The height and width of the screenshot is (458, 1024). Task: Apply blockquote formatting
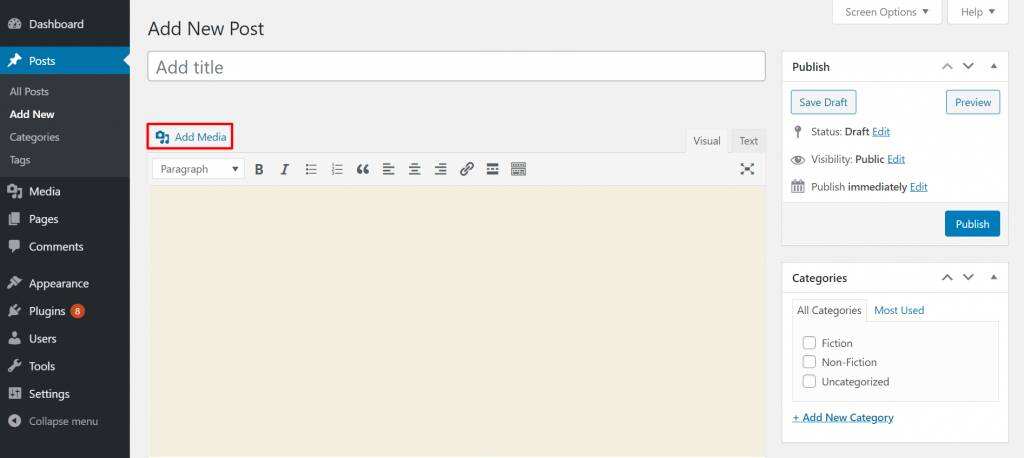pyautogui.click(x=363, y=169)
